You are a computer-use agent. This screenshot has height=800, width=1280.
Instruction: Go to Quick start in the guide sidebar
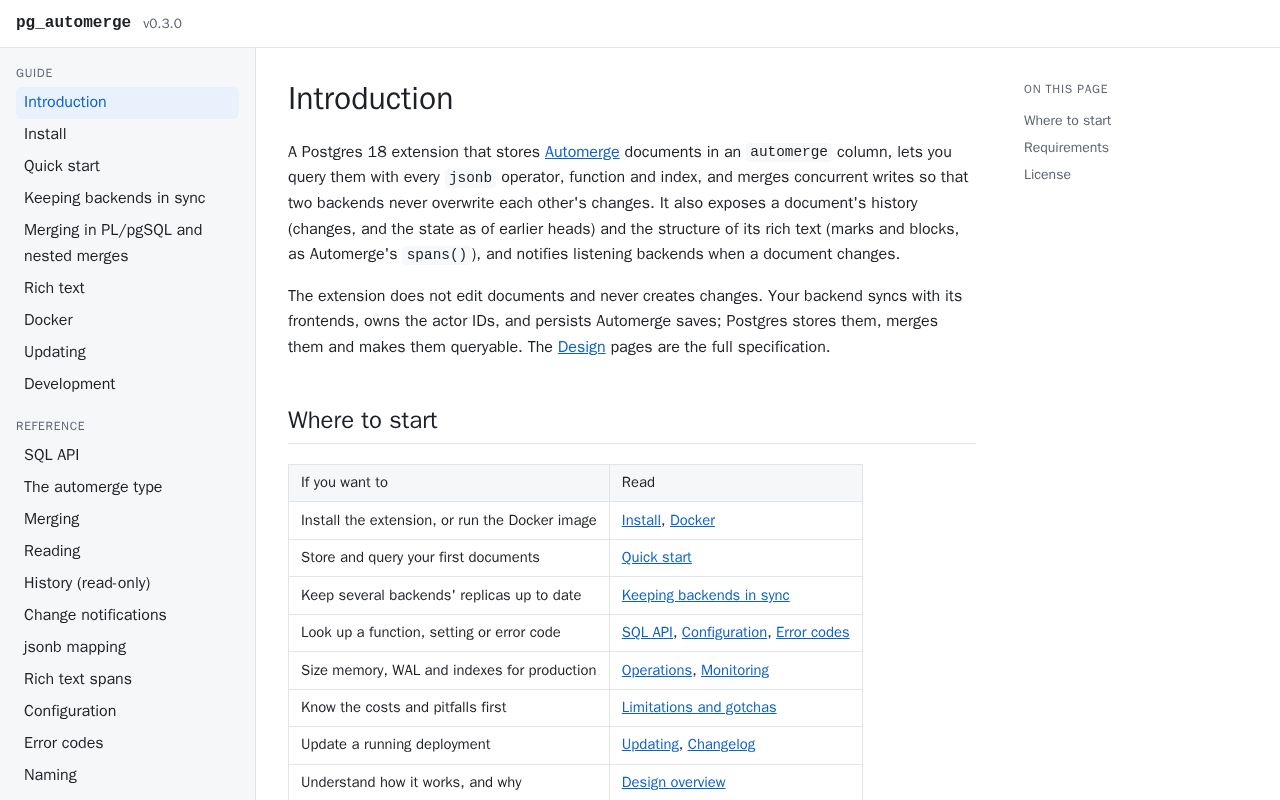pos(127,166)
